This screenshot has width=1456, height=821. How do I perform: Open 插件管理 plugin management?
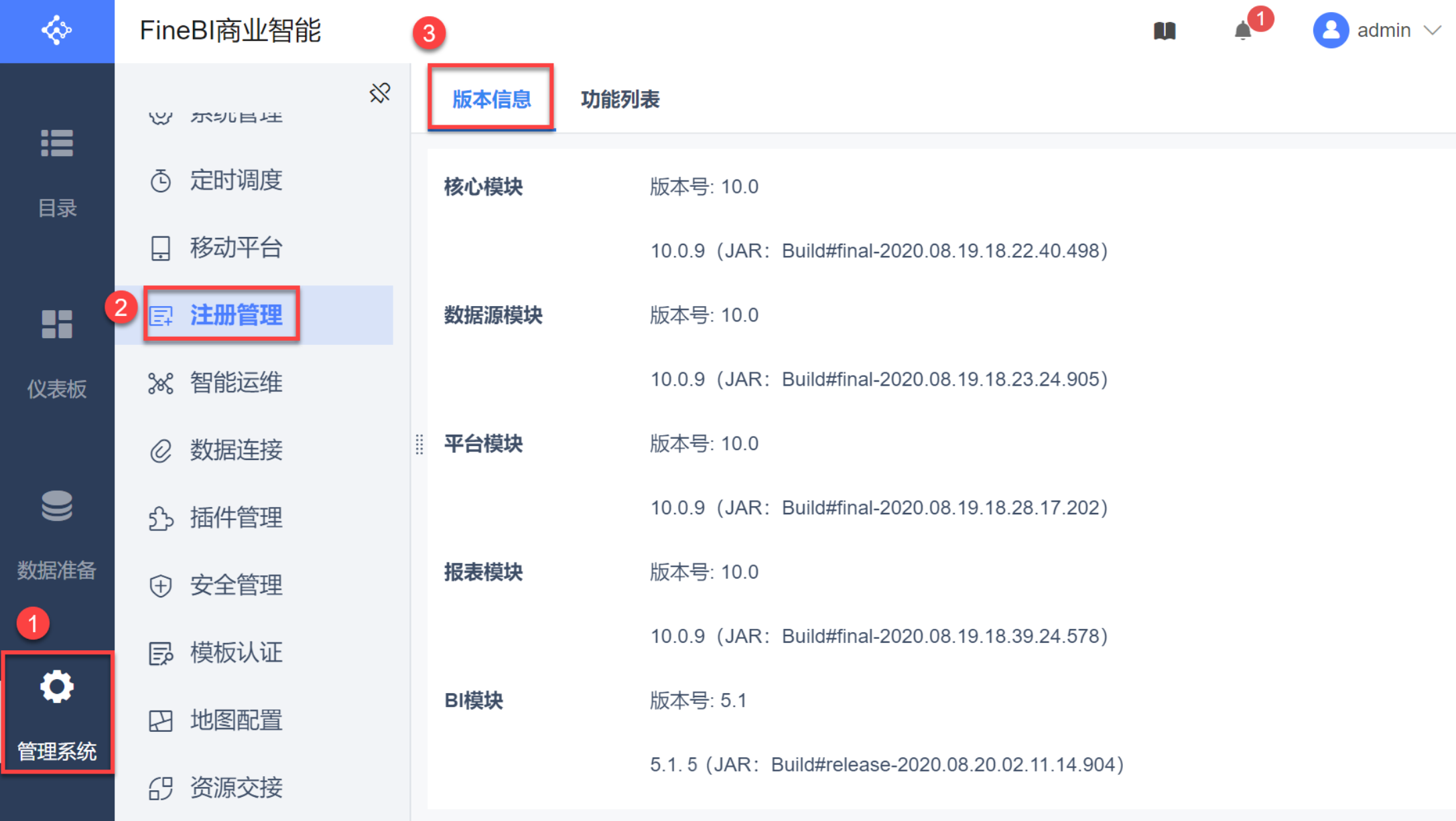pos(236,518)
